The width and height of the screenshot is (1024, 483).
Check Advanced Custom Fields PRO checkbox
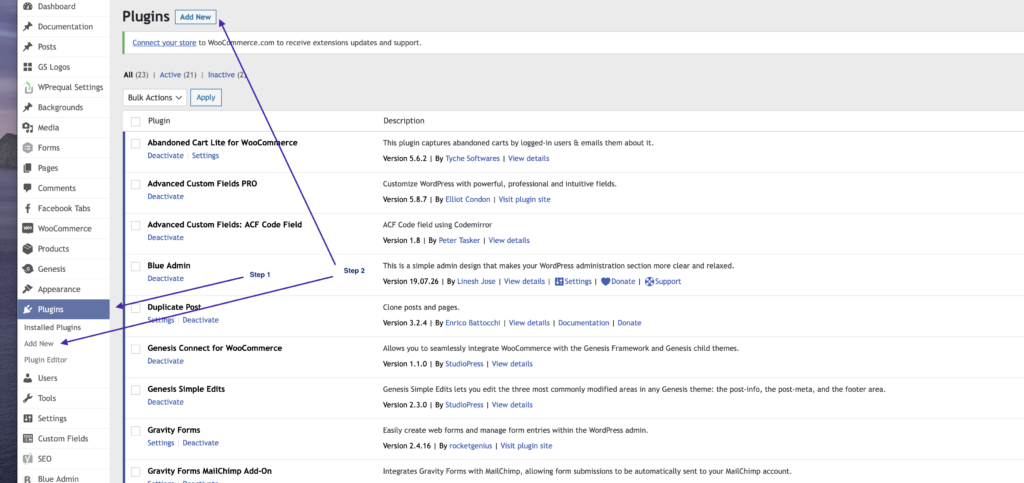(x=135, y=185)
